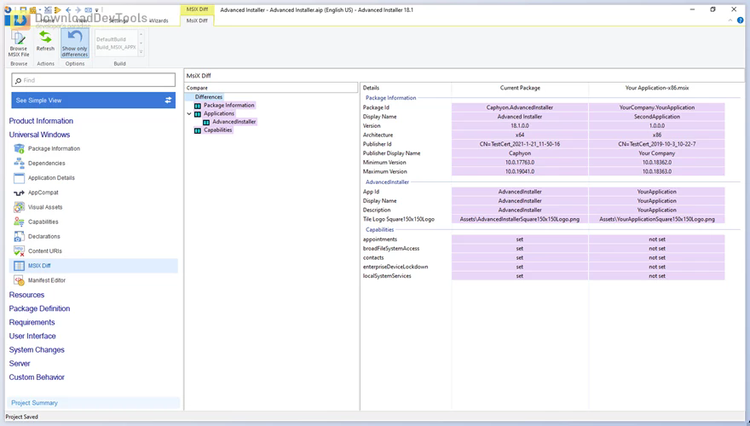
Task: Expand the Server section
Action: click(20, 363)
